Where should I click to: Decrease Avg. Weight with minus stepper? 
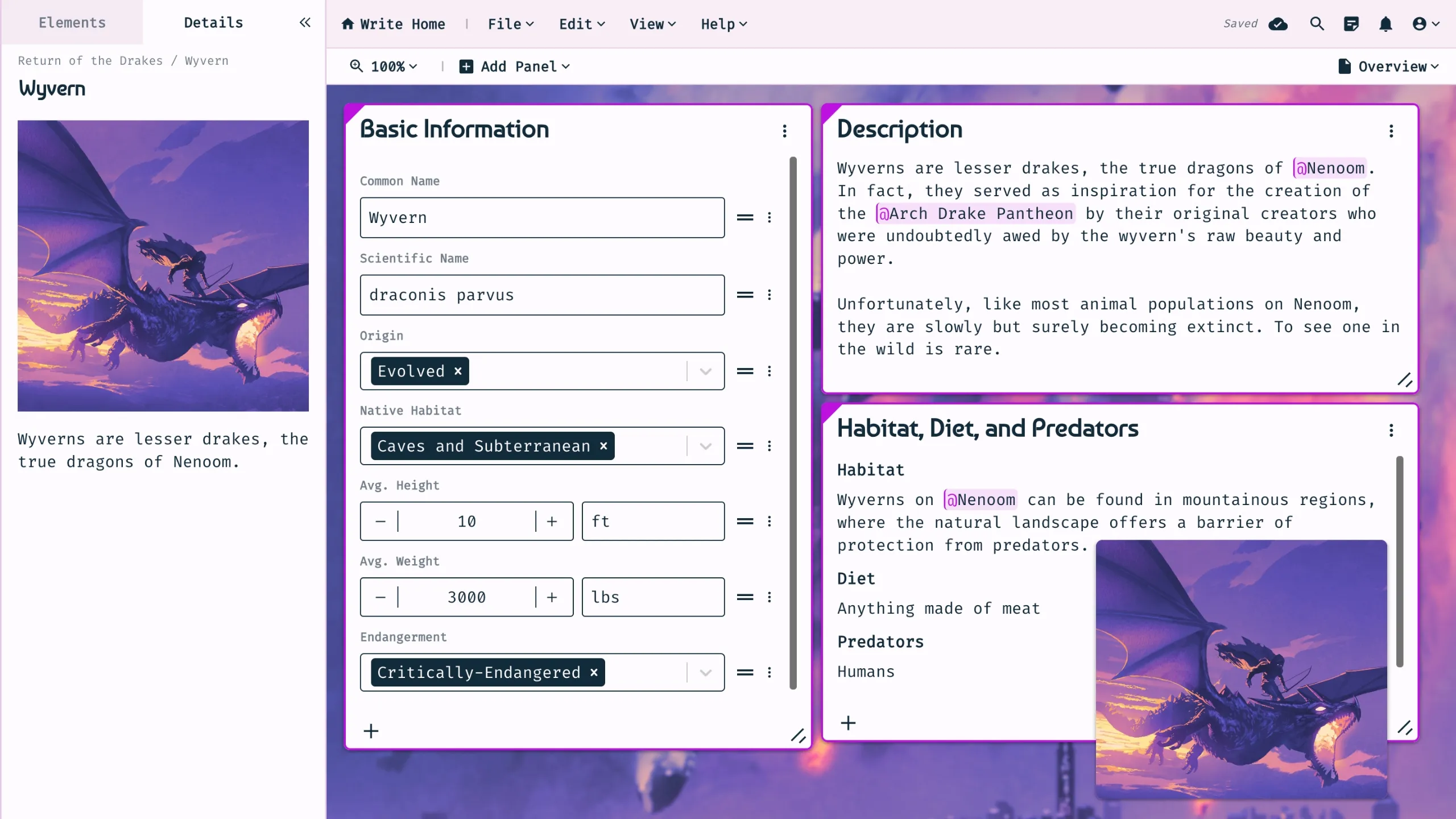(x=380, y=597)
